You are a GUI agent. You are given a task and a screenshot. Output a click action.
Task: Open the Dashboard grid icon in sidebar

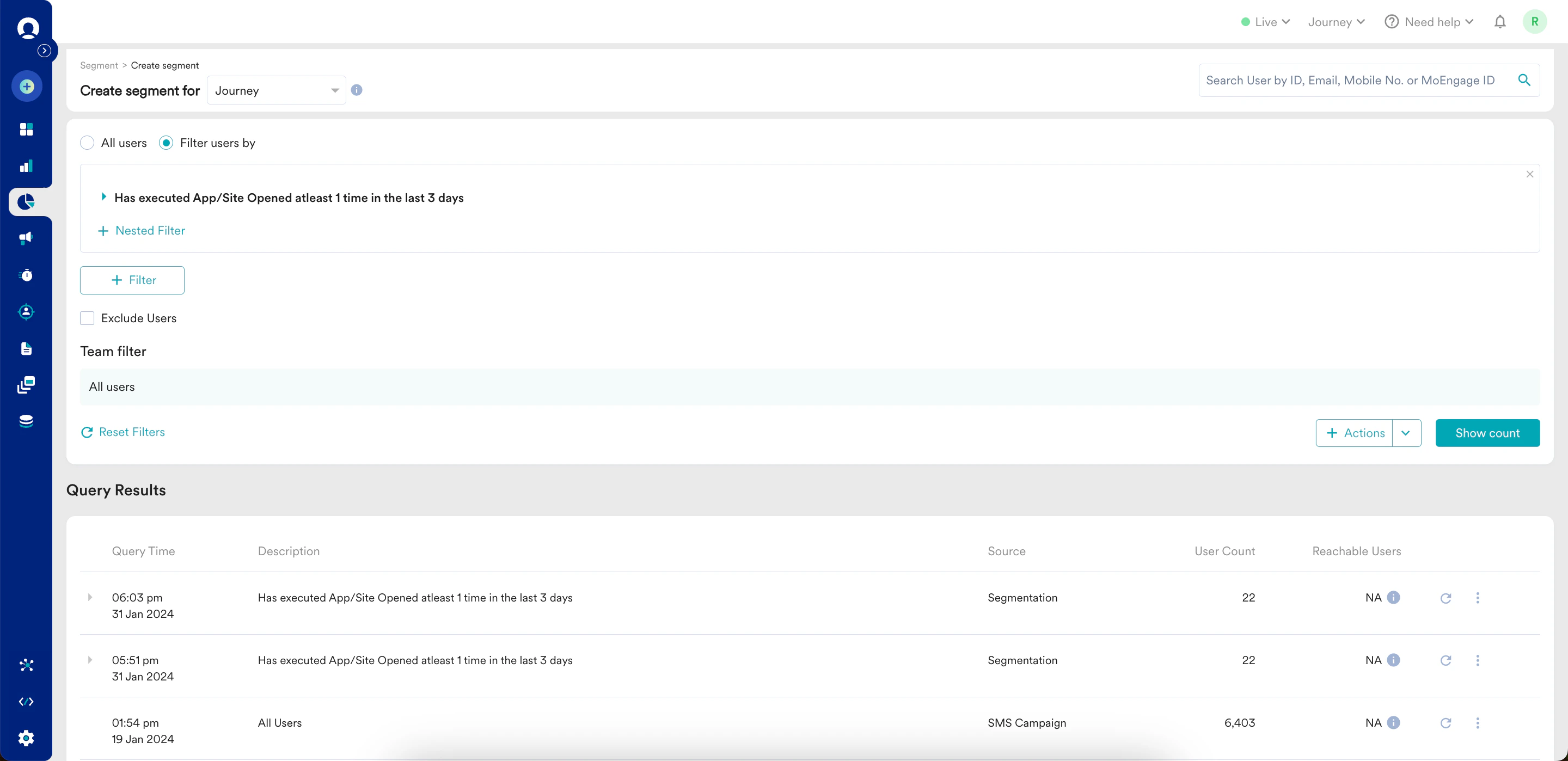(x=26, y=128)
